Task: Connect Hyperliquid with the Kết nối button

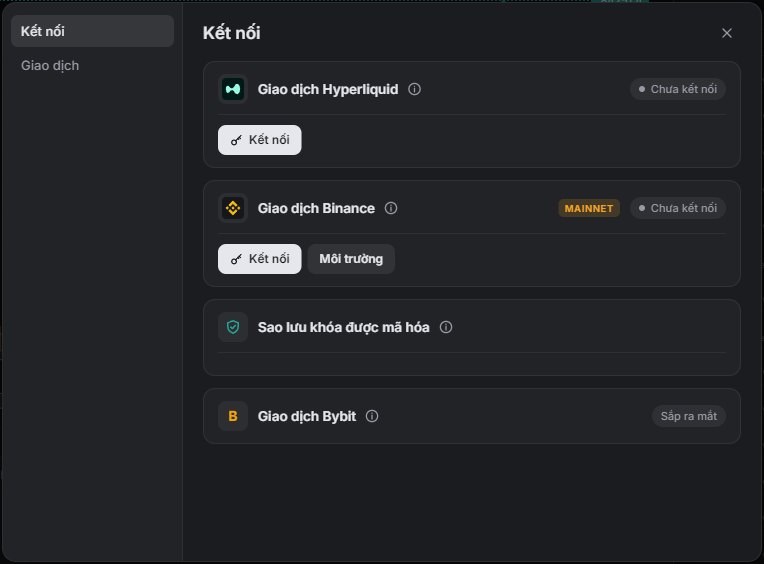Action: pos(260,140)
